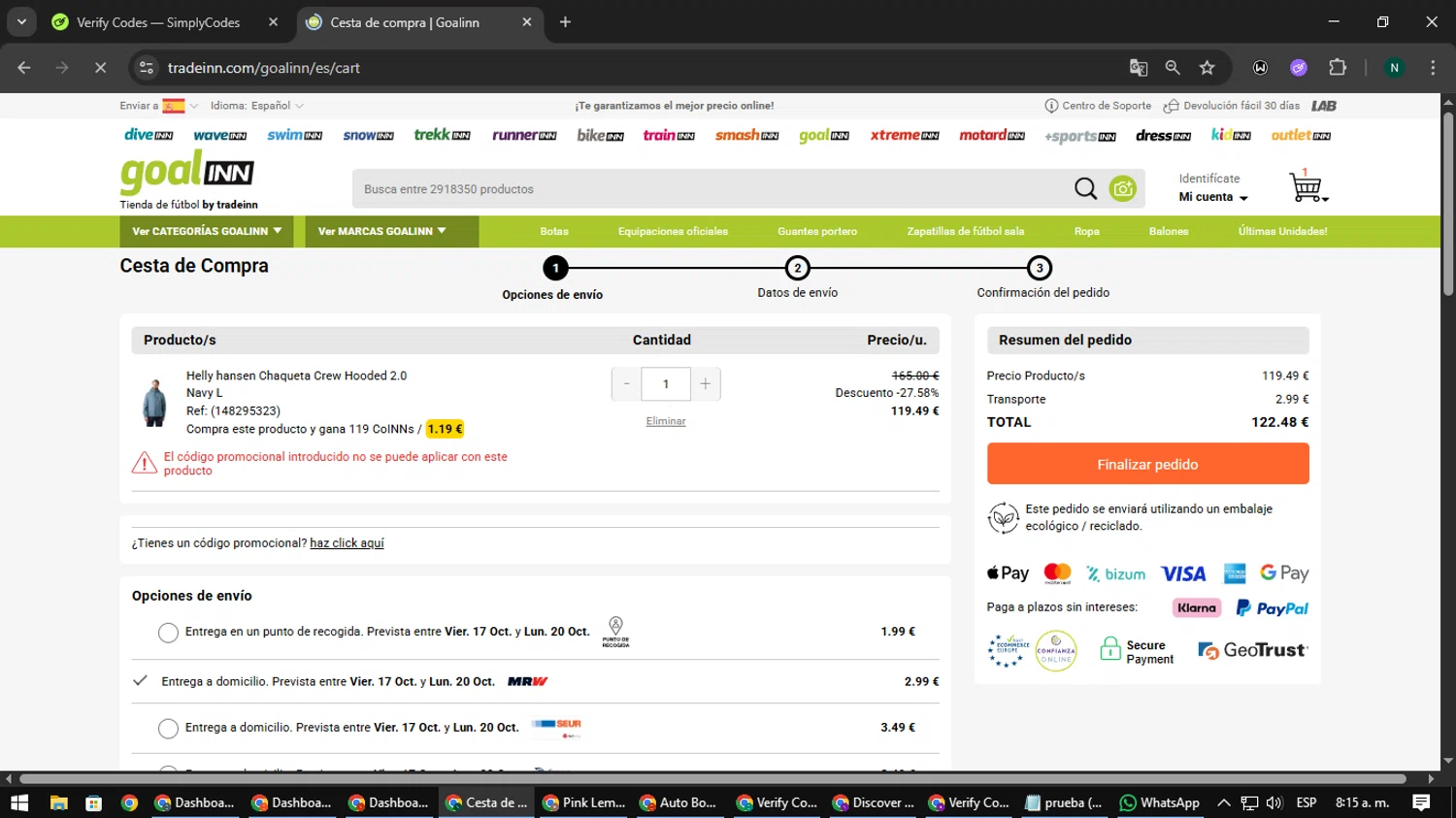
Task: Open xtremeinn store link
Action: click(905, 136)
